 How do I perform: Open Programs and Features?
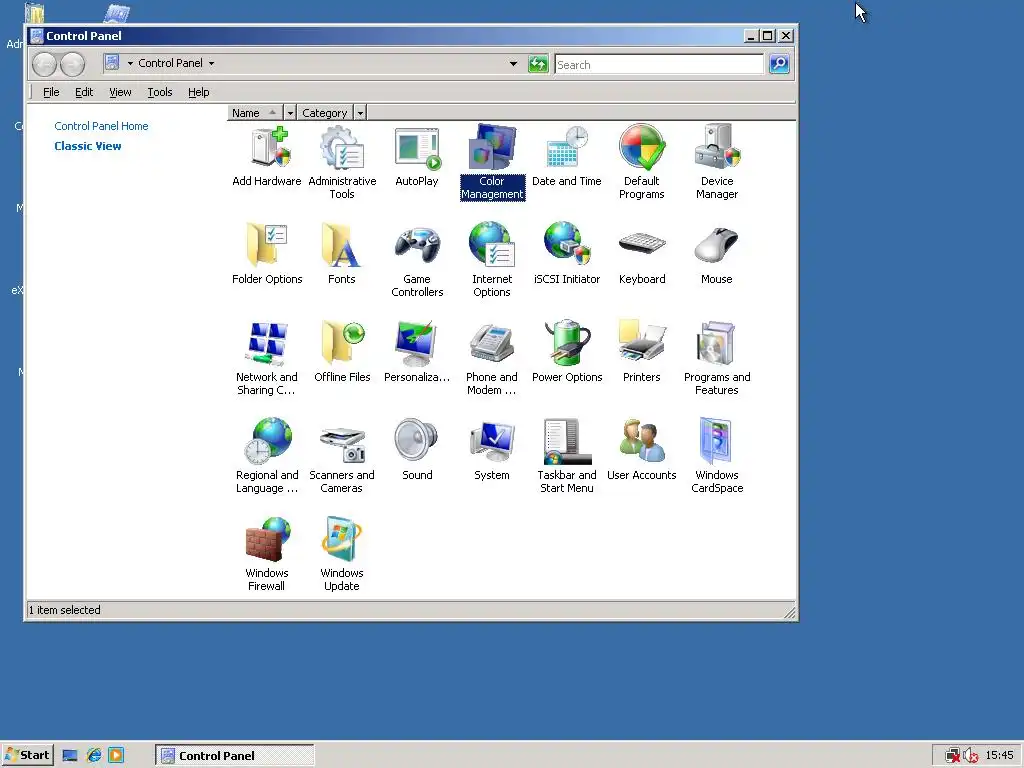pos(716,359)
